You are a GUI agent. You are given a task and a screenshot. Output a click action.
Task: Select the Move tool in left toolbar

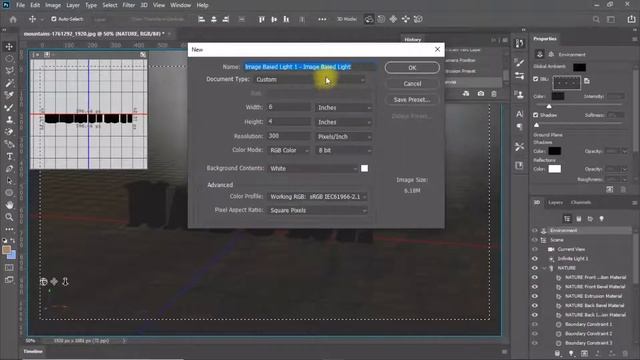coord(9,47)
